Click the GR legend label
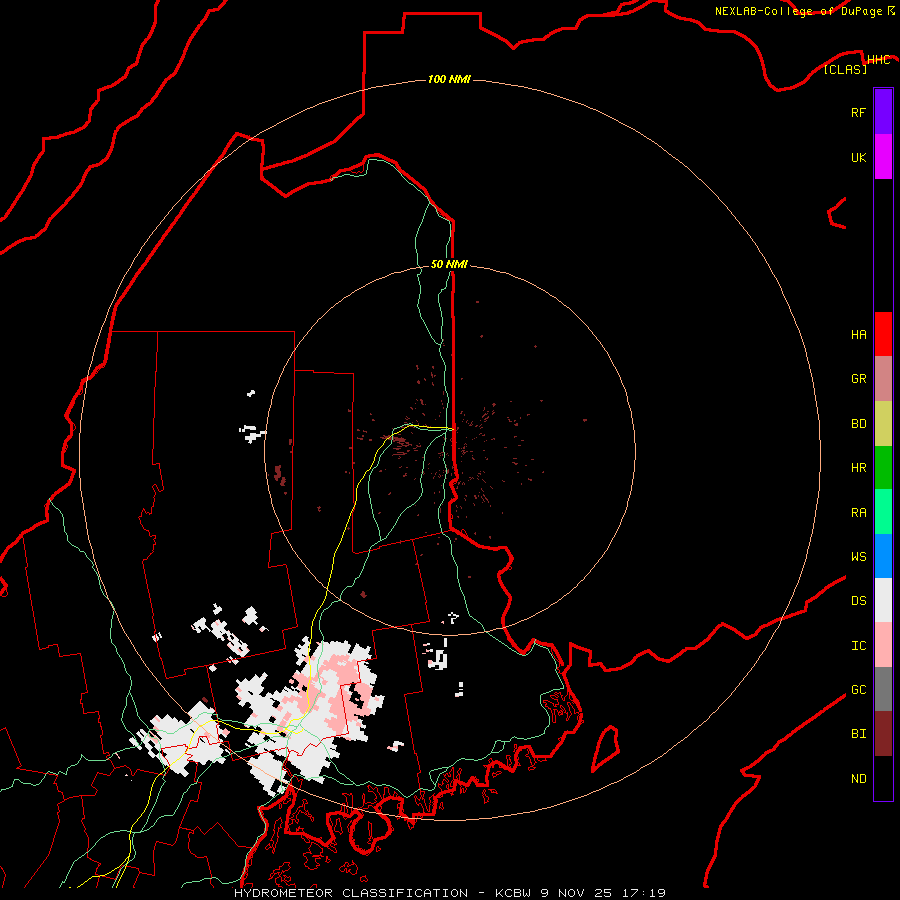This screenshot has height=900, width=900. 858,379
